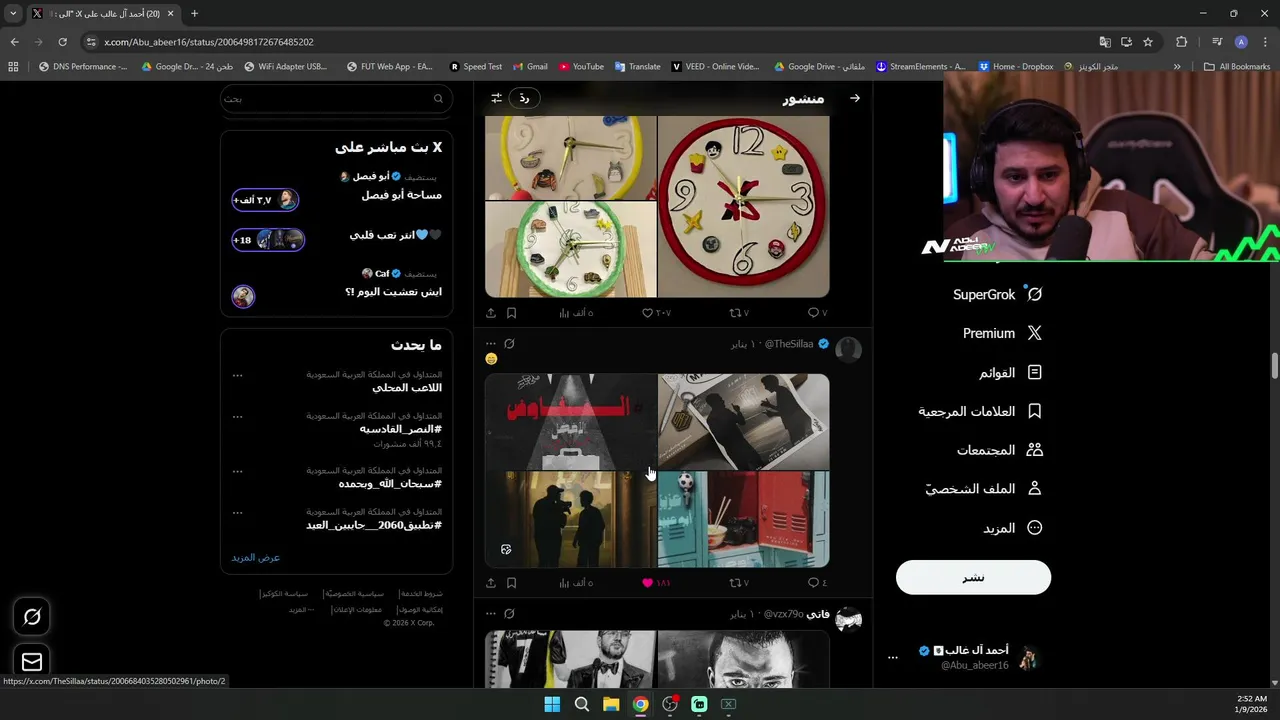
Task: Bookmark the clock images post
Action: pos(511,313)
